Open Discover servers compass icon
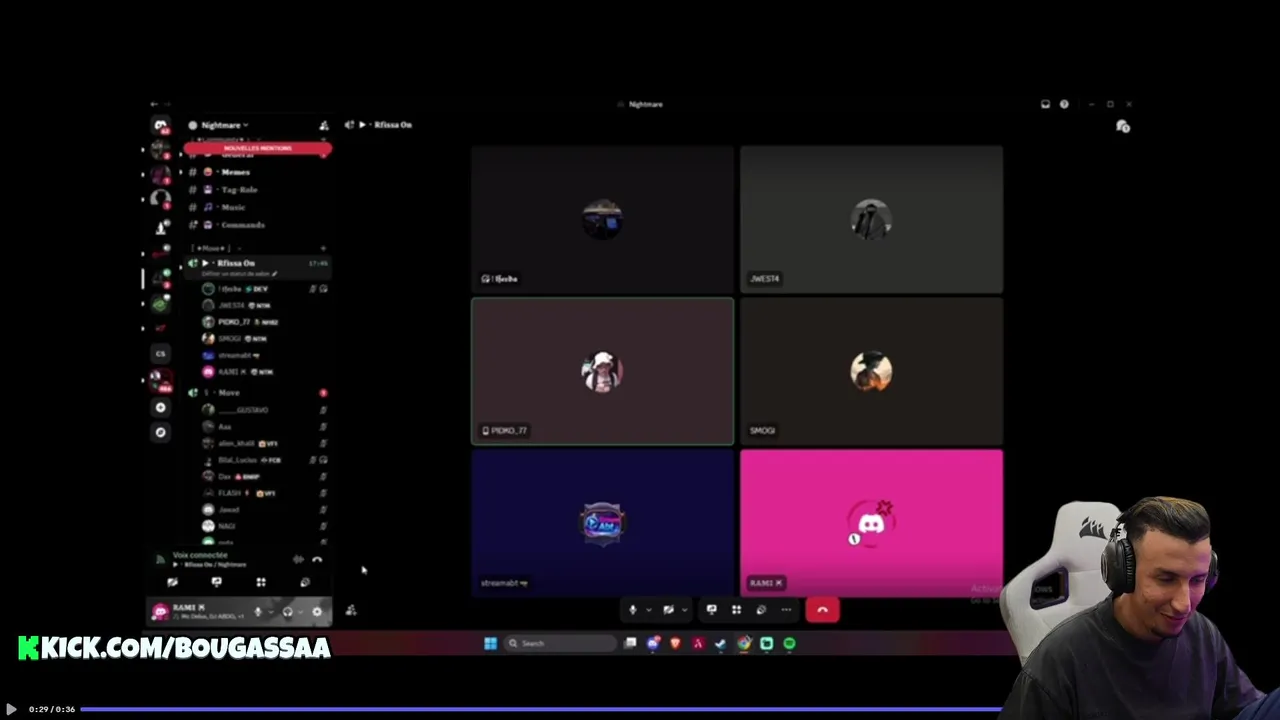This screenshot has height=720, width=1280. point(160,432)
